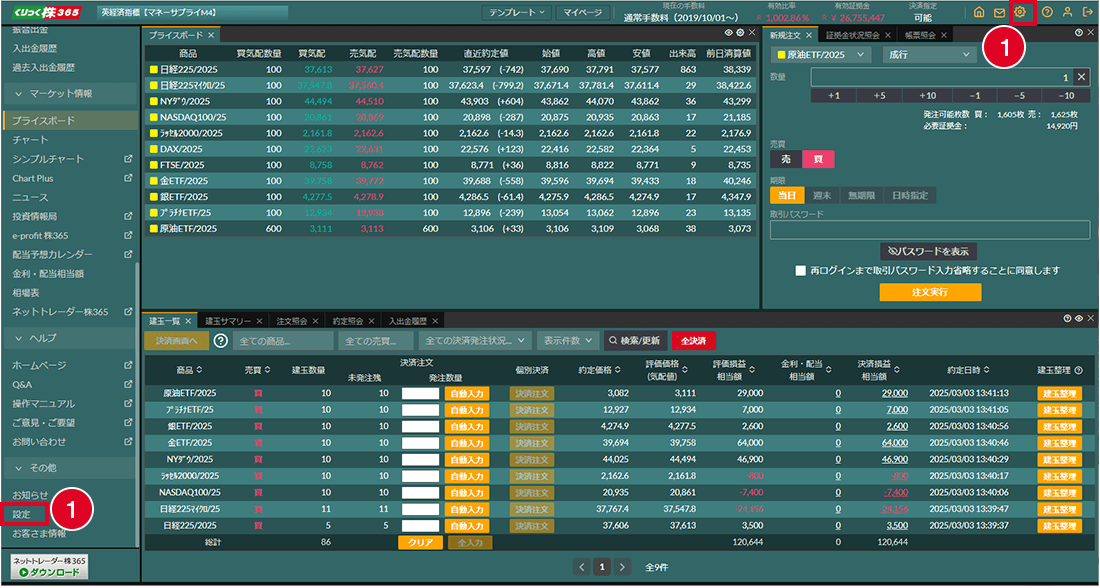This screenshot has height=588, width=1100.
Task: Click help icon next to 建玉整理 column header
Action: click(1078, 370)
